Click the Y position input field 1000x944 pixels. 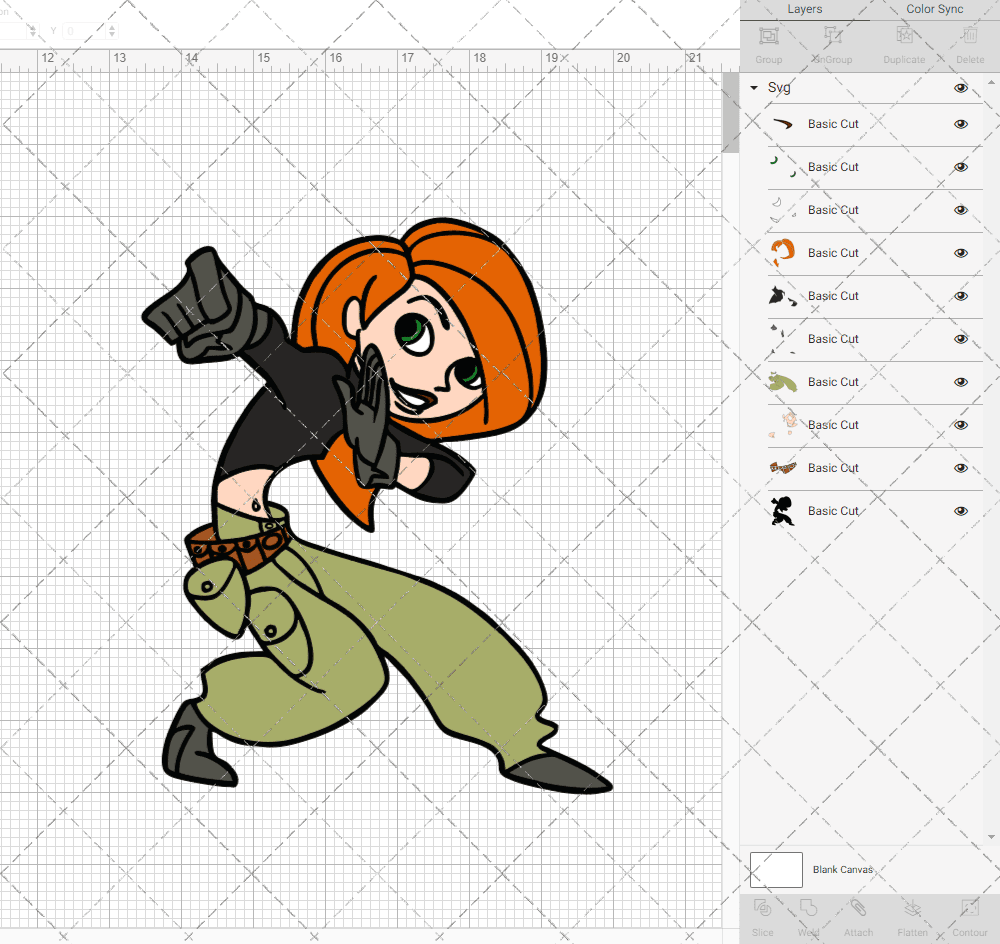click(82, 31)
